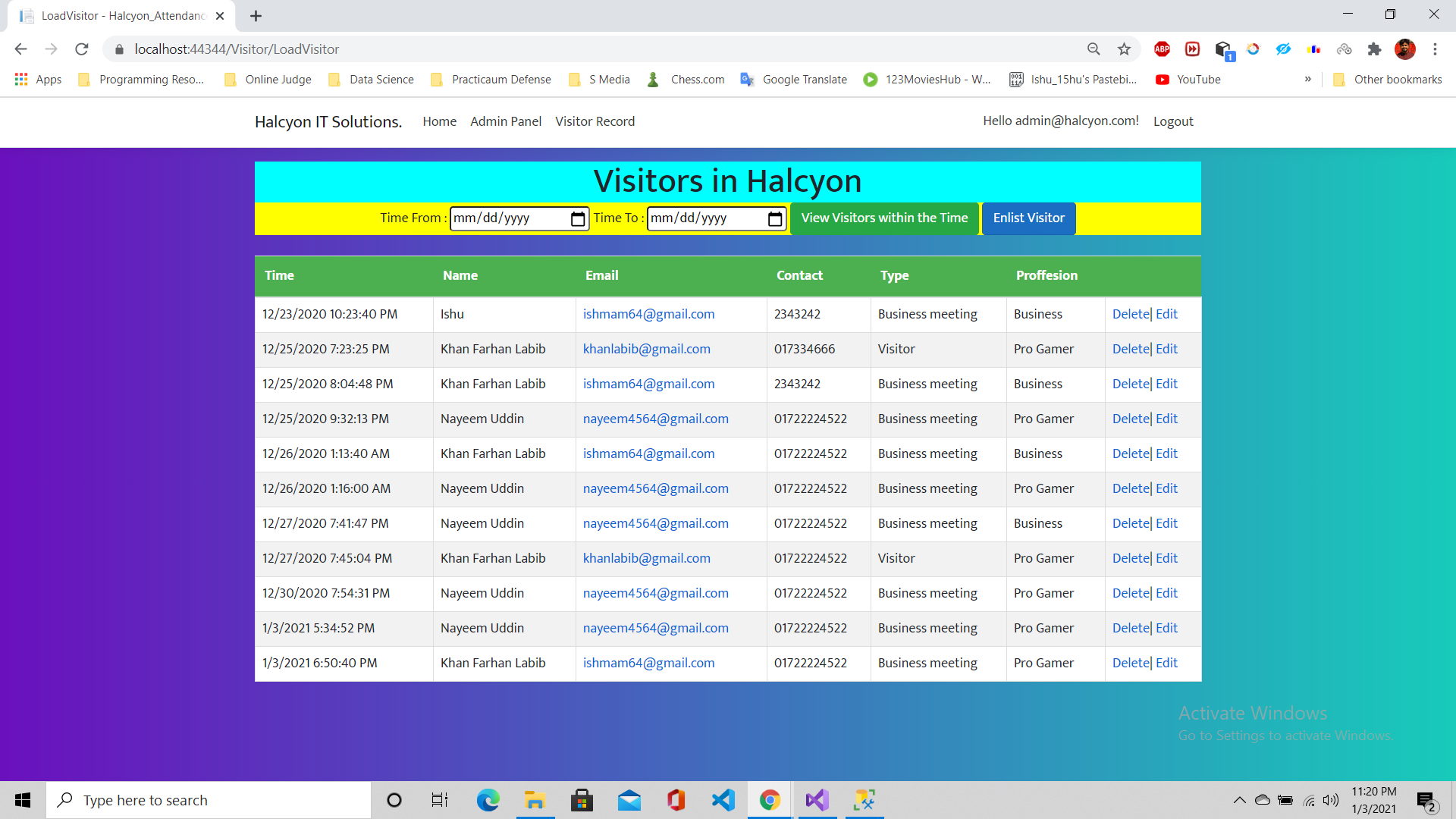Screen dimensions: 1456x819
Task: Open Chrome's three-dot menu
Action: click(1435, 49)
